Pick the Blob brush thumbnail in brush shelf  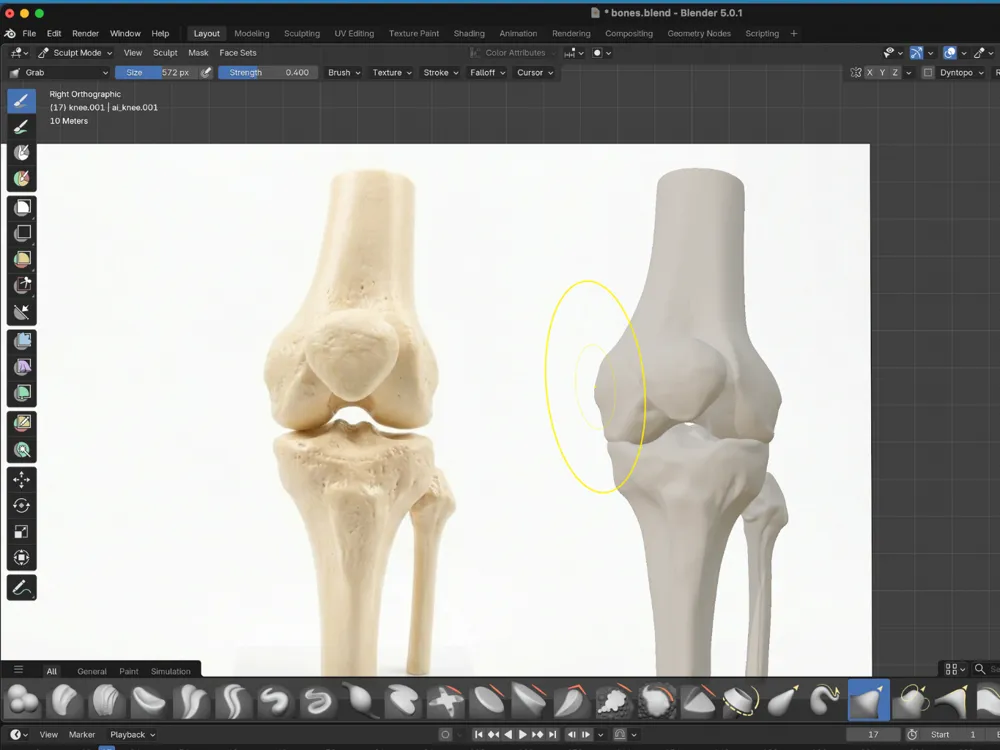[22, 700]
